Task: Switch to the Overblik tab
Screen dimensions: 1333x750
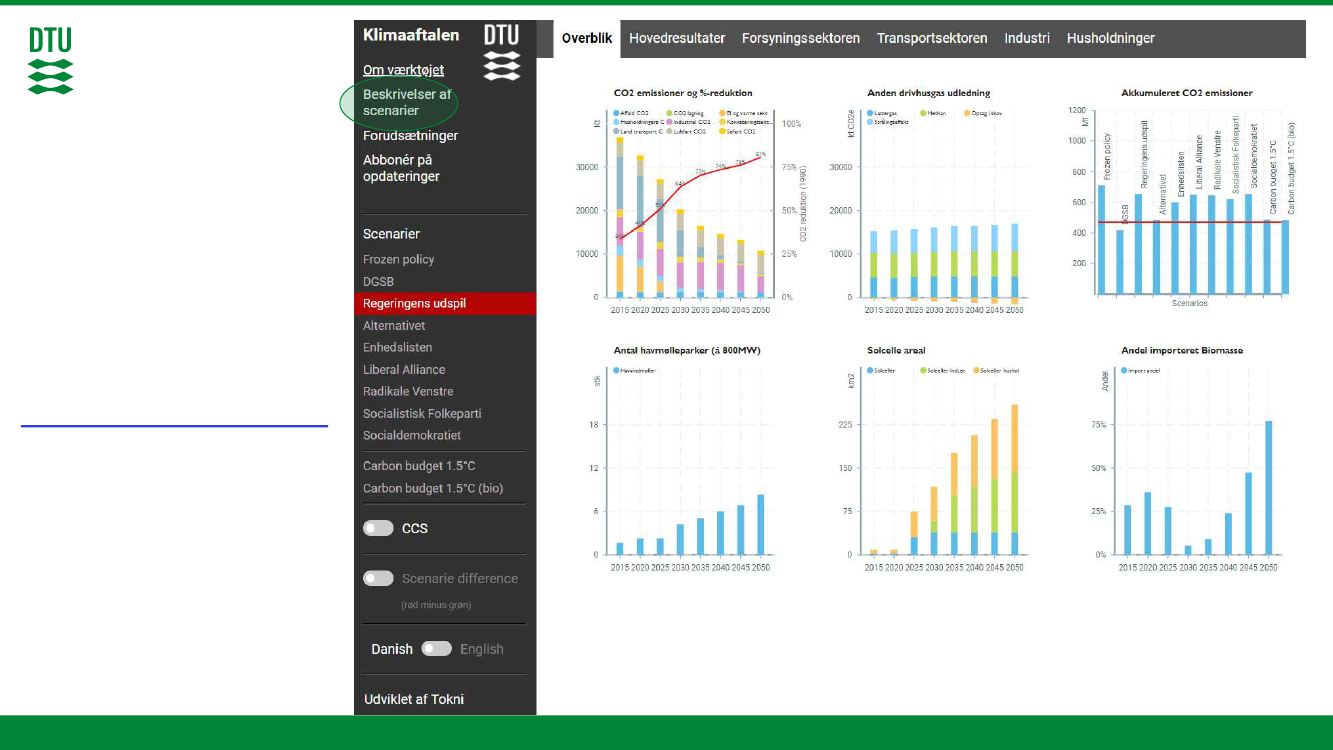Action: coord(587,38)
